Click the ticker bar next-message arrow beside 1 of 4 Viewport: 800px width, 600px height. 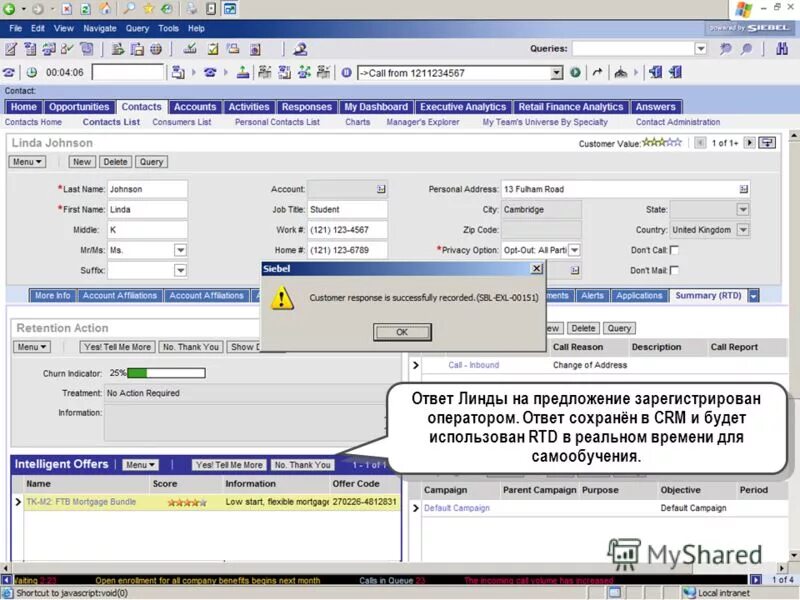(x=756, y=580)
